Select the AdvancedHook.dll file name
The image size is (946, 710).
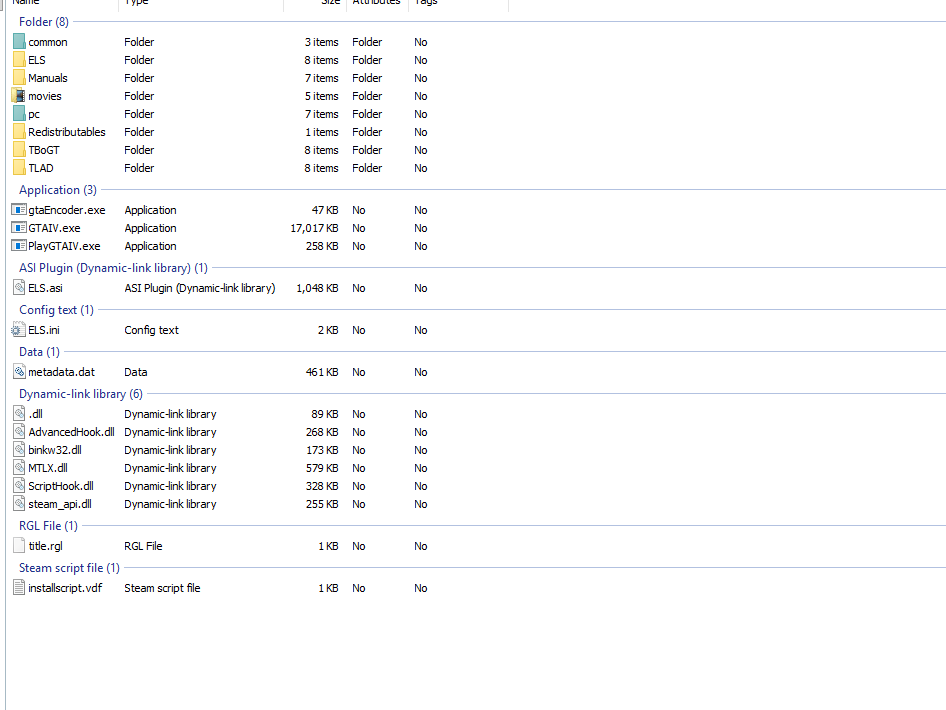point(72,432)
